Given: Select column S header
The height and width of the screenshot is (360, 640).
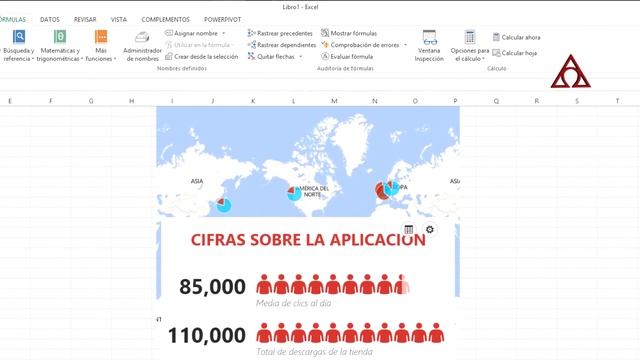Looking at the screenshot, I should [x=577, y=101].
